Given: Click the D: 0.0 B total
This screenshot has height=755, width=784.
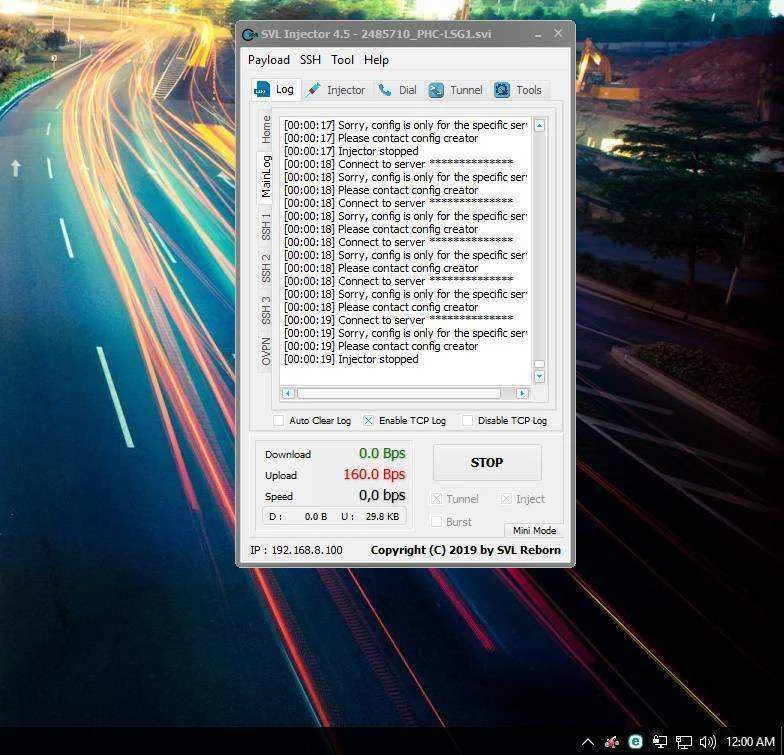Looking at the screenshot, I should (298, 516).
